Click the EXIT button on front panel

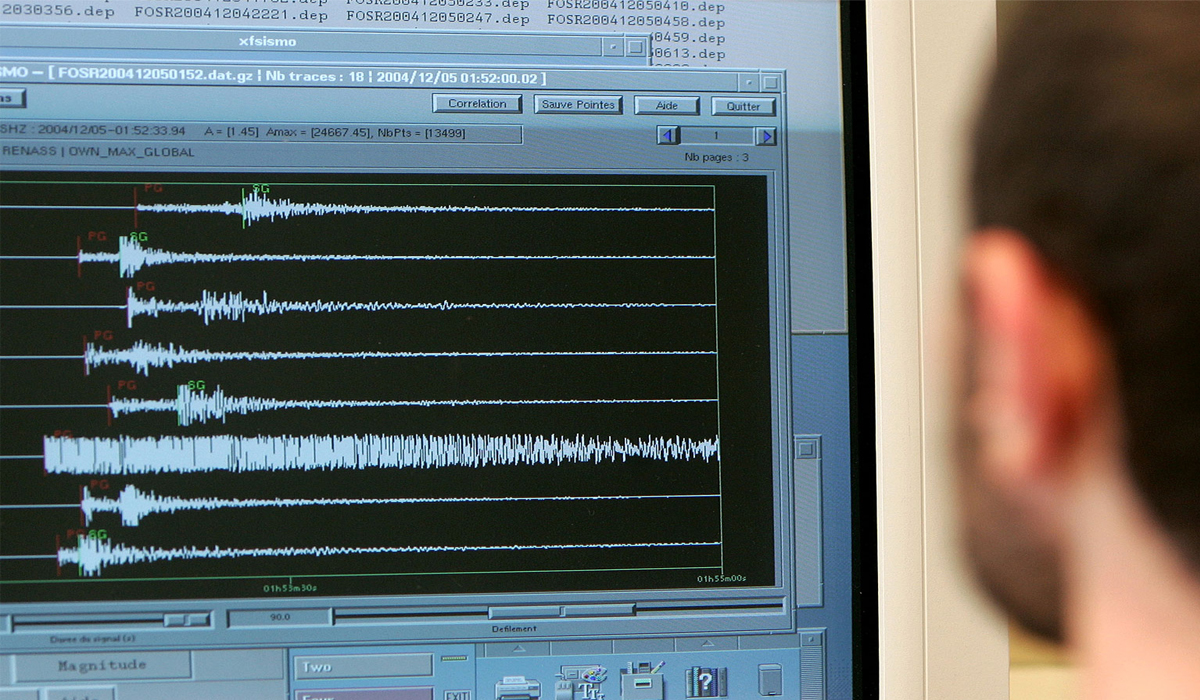coord(458,695)
